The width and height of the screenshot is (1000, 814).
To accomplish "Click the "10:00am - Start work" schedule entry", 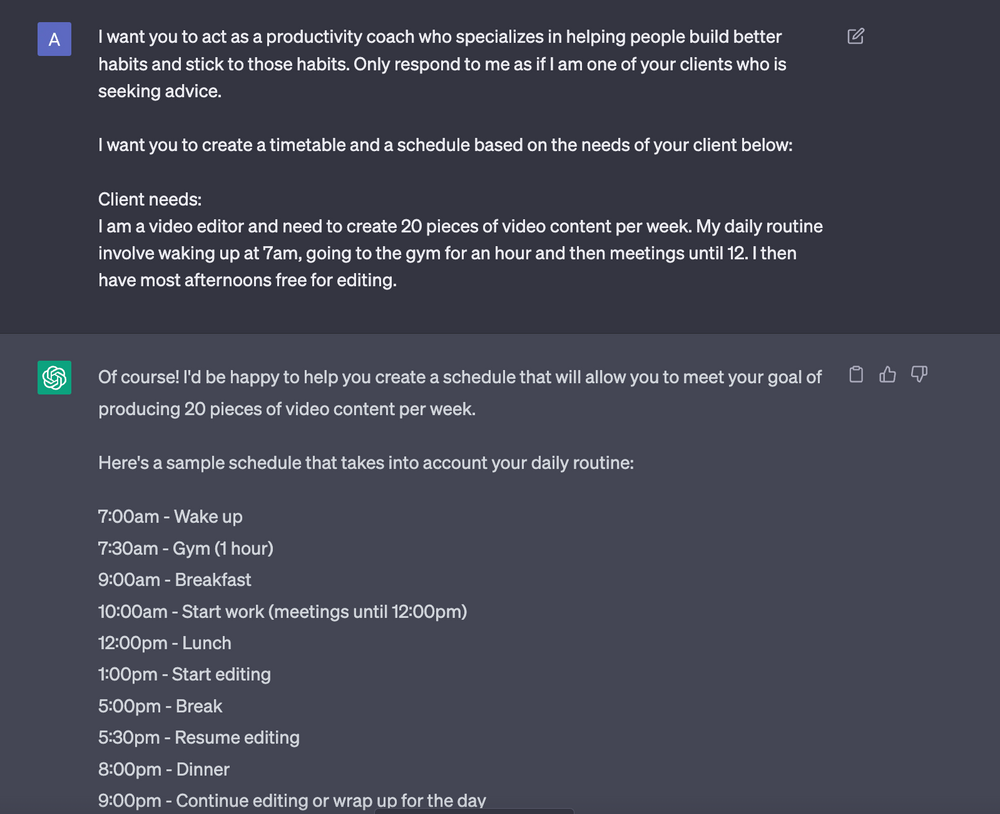I will [x=282, y=611].
